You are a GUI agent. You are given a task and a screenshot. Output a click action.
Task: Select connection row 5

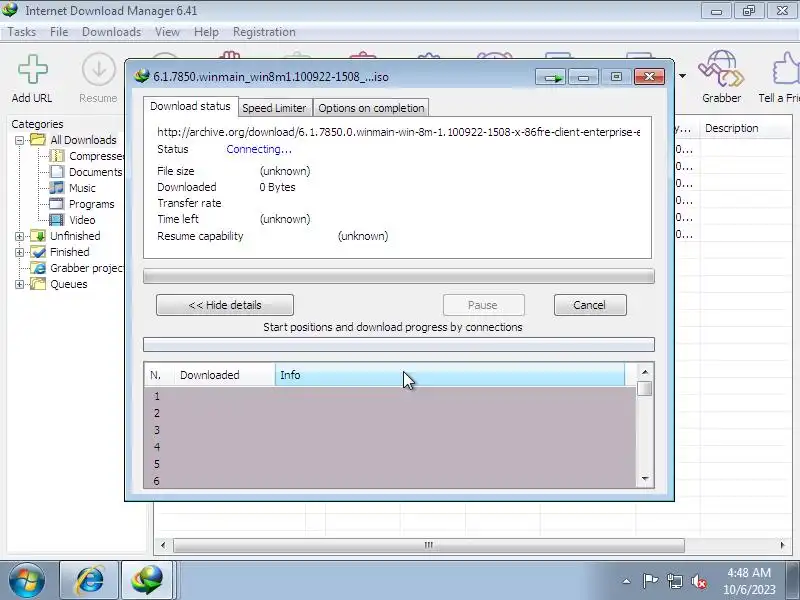(x=390, y=464)
